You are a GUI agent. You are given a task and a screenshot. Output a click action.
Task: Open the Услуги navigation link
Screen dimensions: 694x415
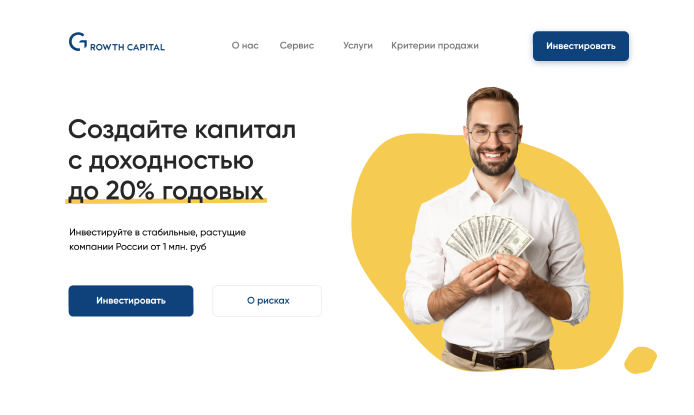point(358,46)
